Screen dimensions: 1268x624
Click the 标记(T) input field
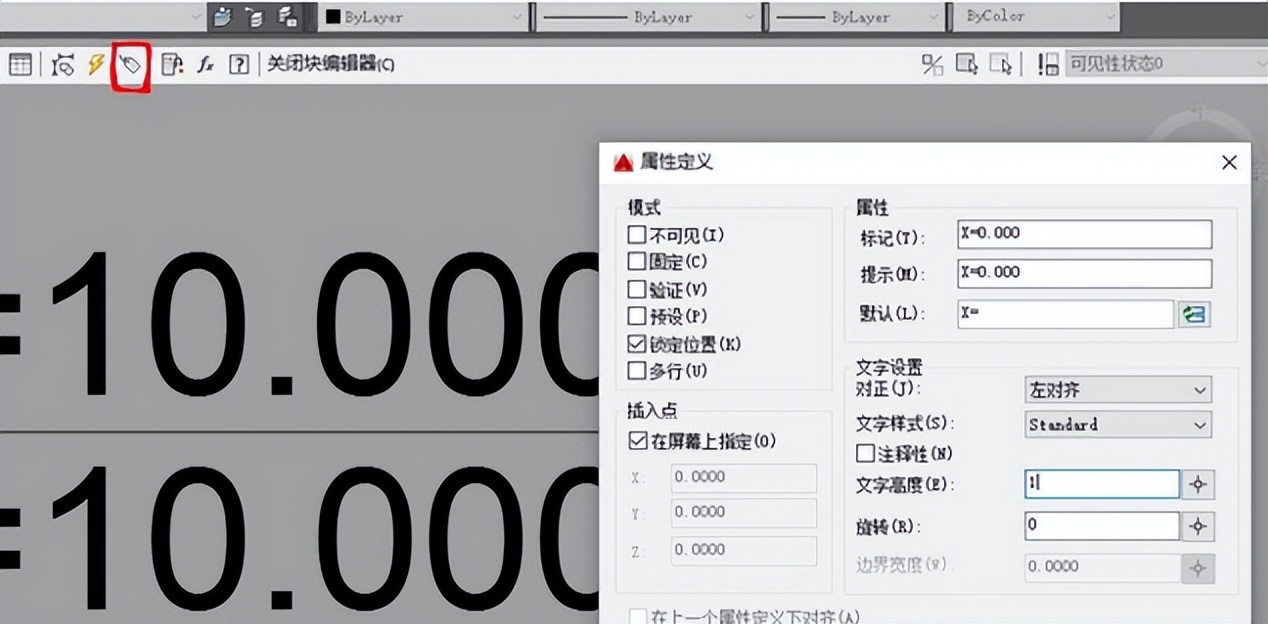[x=1084, y=234]
